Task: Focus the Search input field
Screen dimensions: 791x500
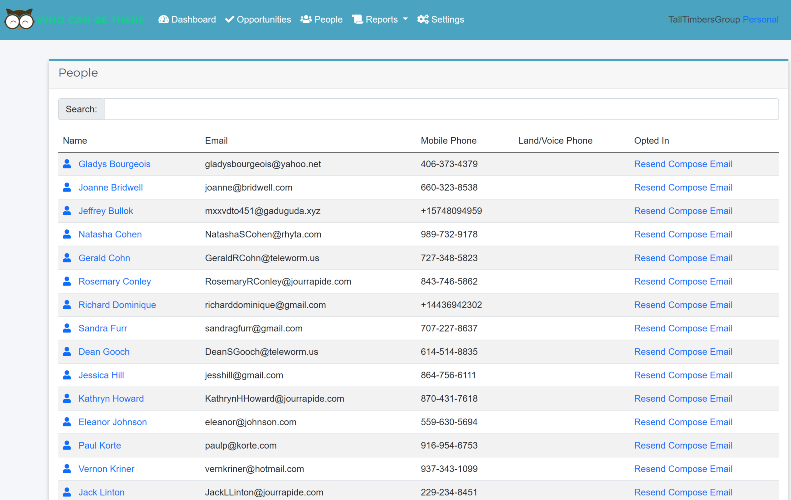Action: point(441,109)
